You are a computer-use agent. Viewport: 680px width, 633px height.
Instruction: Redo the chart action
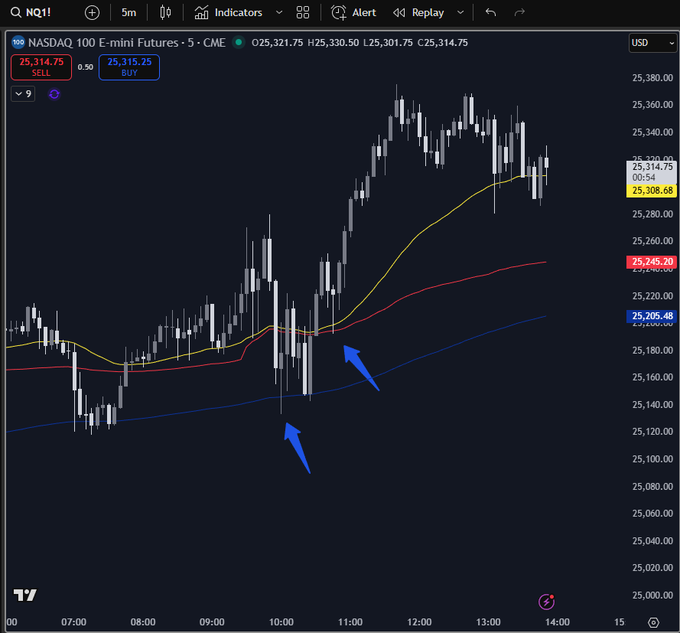[519, 13]
